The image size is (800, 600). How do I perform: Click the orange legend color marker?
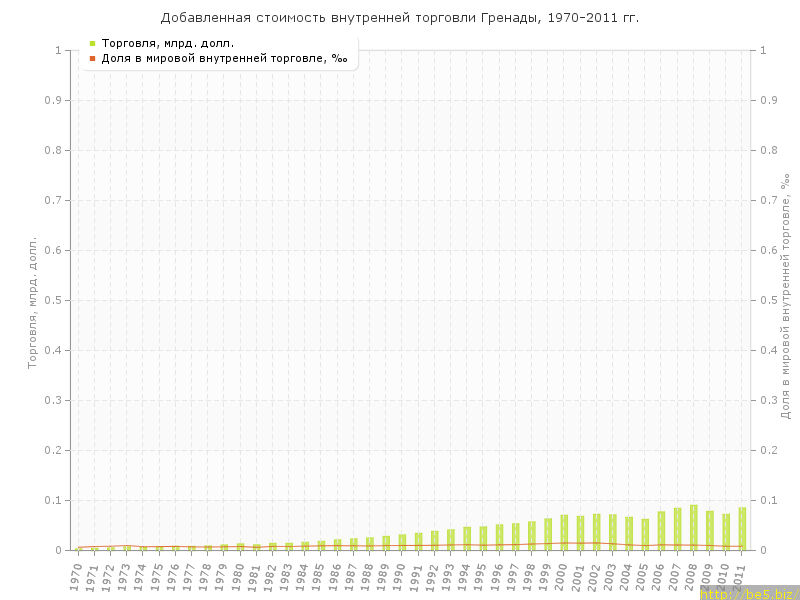click(x=92, y=58)
